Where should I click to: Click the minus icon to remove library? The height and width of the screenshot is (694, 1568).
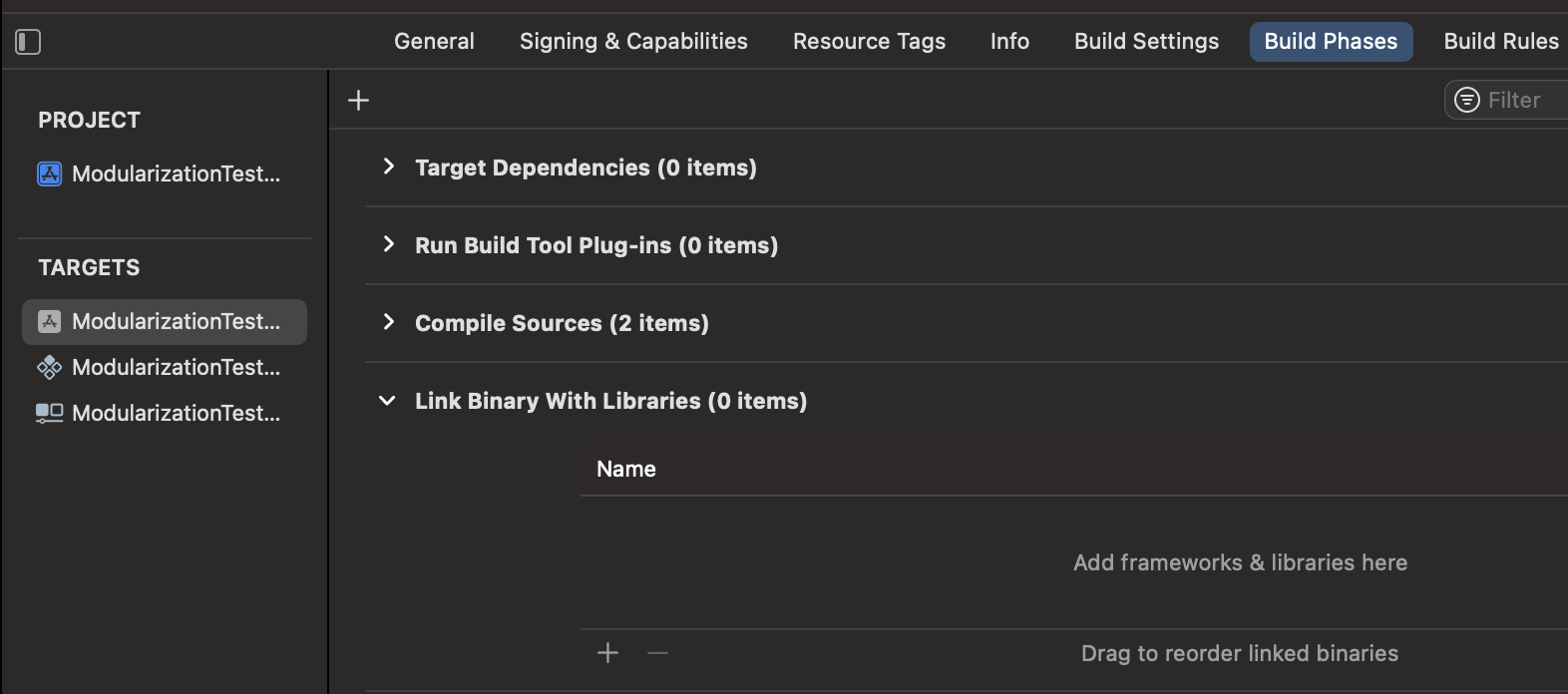(657, 653)
